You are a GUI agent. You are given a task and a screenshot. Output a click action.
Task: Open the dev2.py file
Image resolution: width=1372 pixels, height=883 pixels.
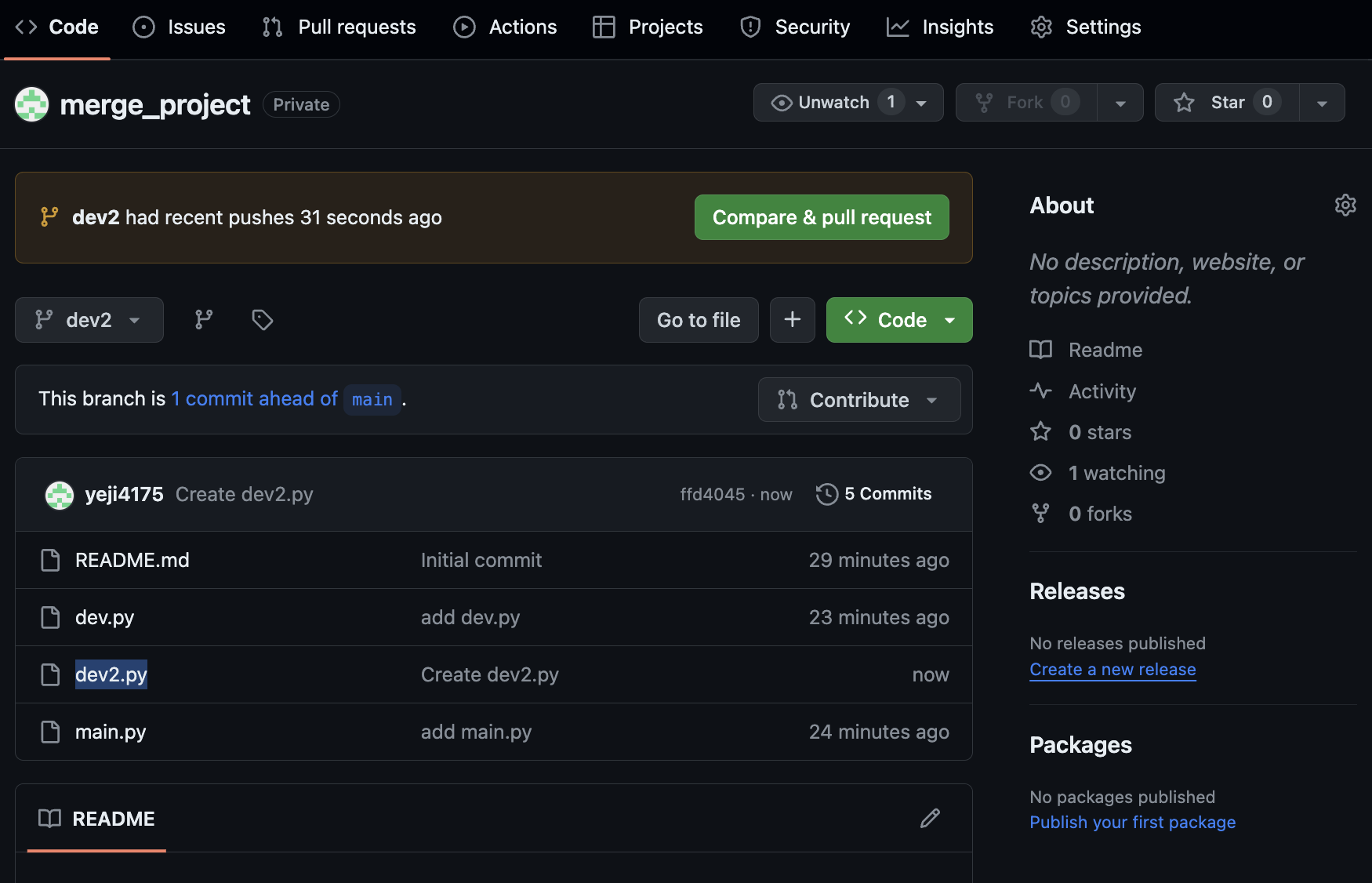[111, 674]
